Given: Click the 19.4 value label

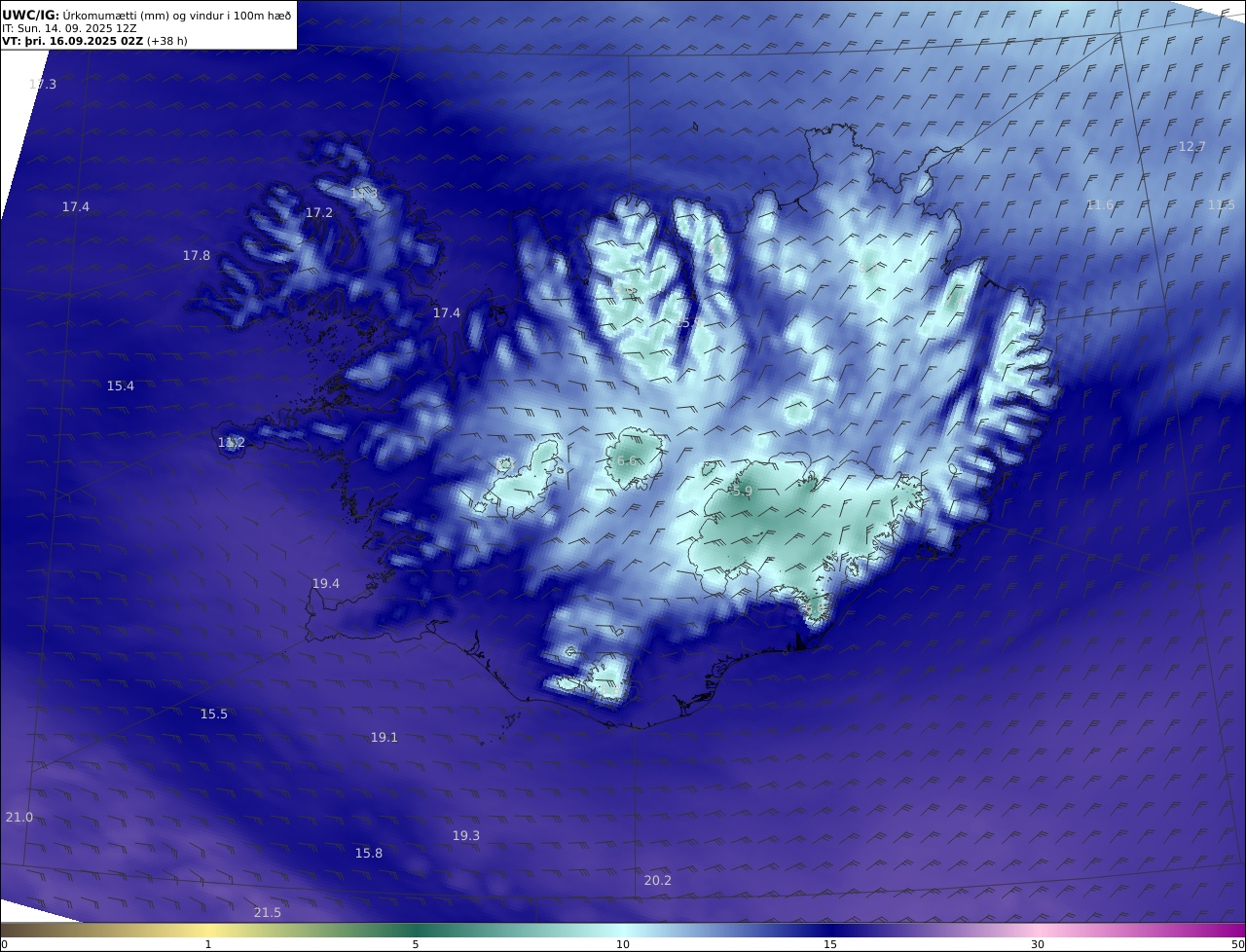Looking at the screenshot, I should click(326, 583).
